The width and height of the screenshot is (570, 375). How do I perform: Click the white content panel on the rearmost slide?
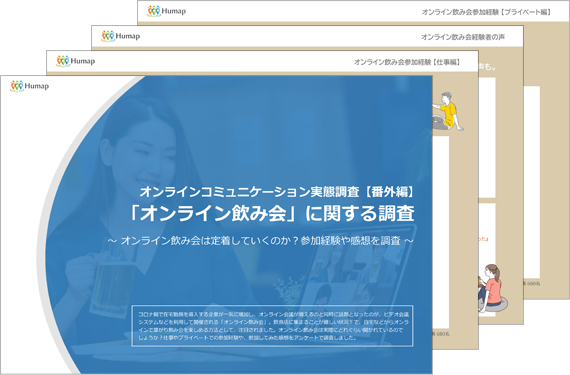click(531, 182)
